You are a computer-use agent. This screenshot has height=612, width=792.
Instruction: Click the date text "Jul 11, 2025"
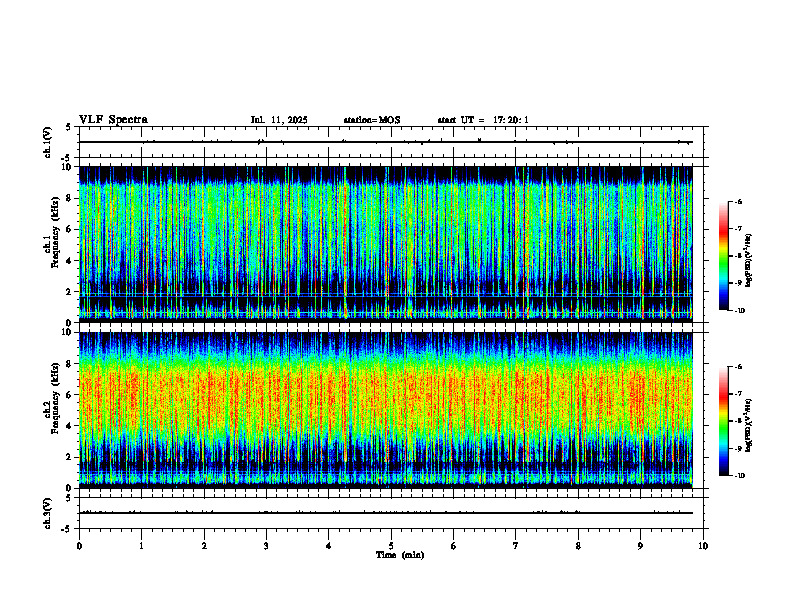(x=279, y=120)
